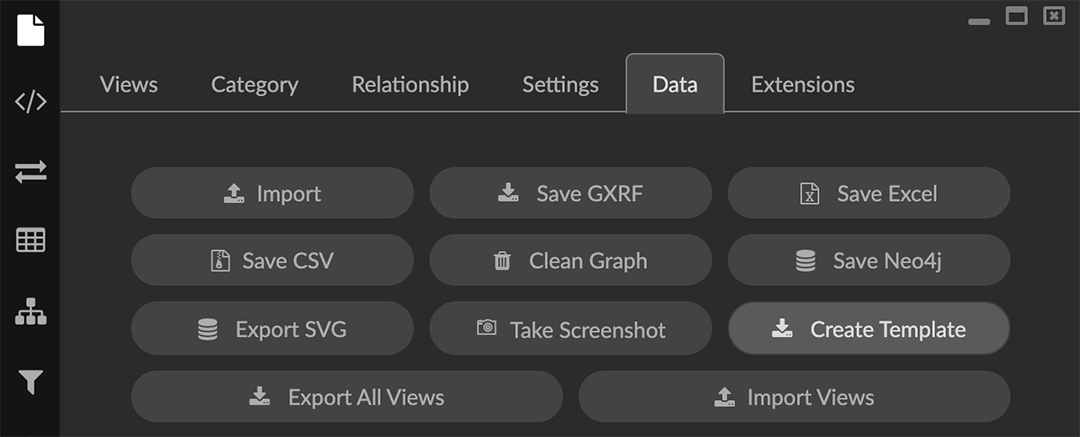1080x437 pixels.
Task: Open the filter funnel sidebar icon
Action: point(30,382)
